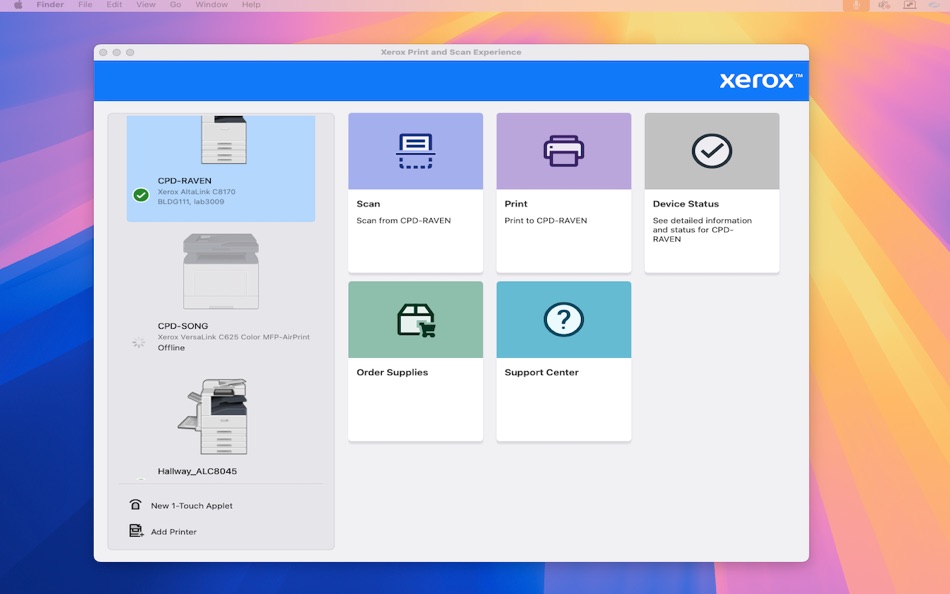Open the Finder menu
Viewport: 950px width, 594px height.
coord(50,5)
